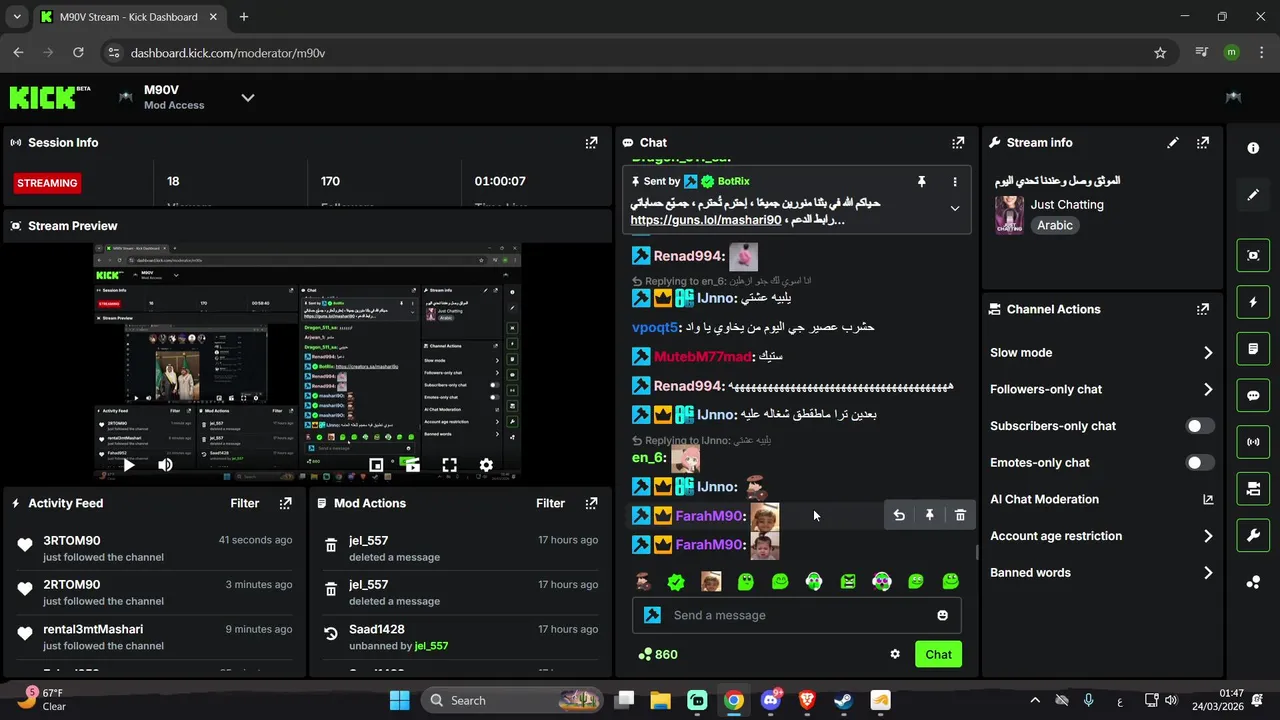The width and height of the screenshot is (1280, 720).
Task: Enable Emotes-only chat switch
Action: (x=1200, y=463)
